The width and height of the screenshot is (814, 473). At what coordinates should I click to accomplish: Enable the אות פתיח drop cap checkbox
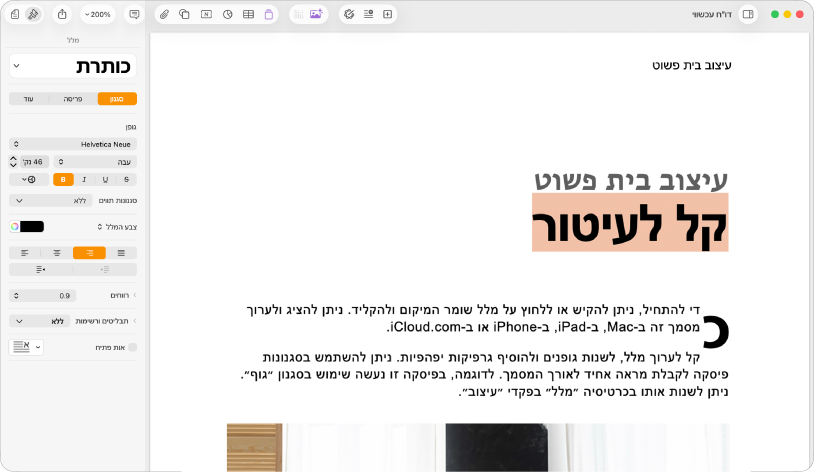click(133, 347)
